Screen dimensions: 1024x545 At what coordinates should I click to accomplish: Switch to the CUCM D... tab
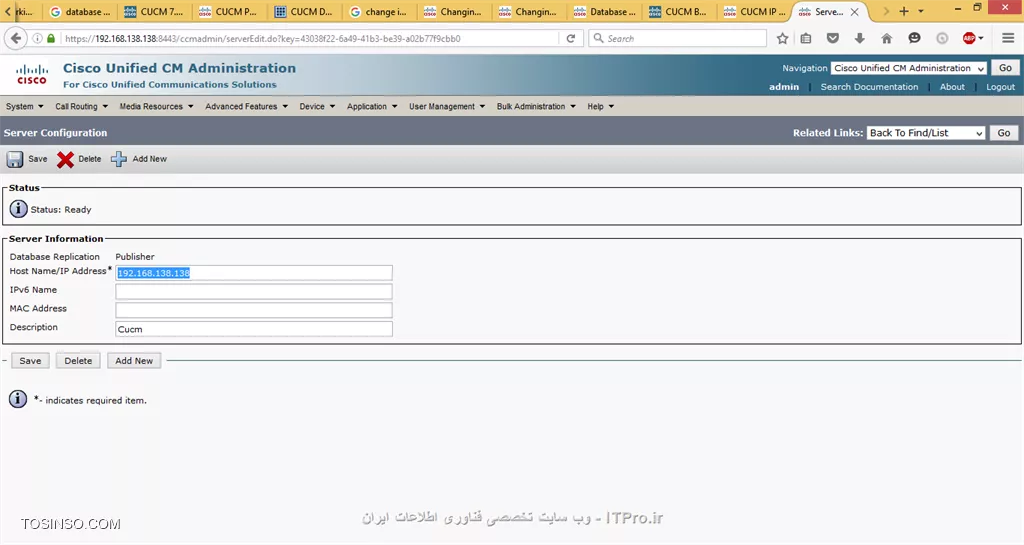click(x=304, y=12)
